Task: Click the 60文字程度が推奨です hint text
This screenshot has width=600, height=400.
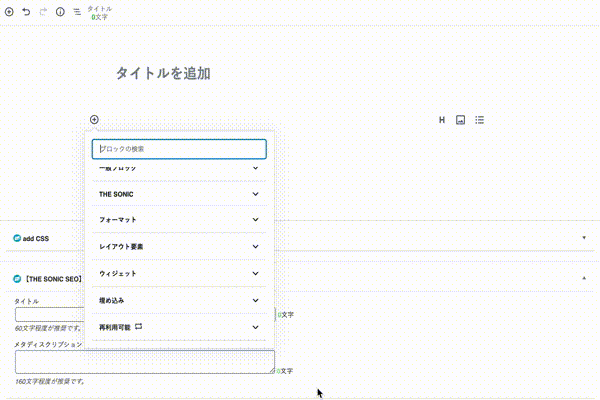Action: pyautogui.click(x=48, y=328)
